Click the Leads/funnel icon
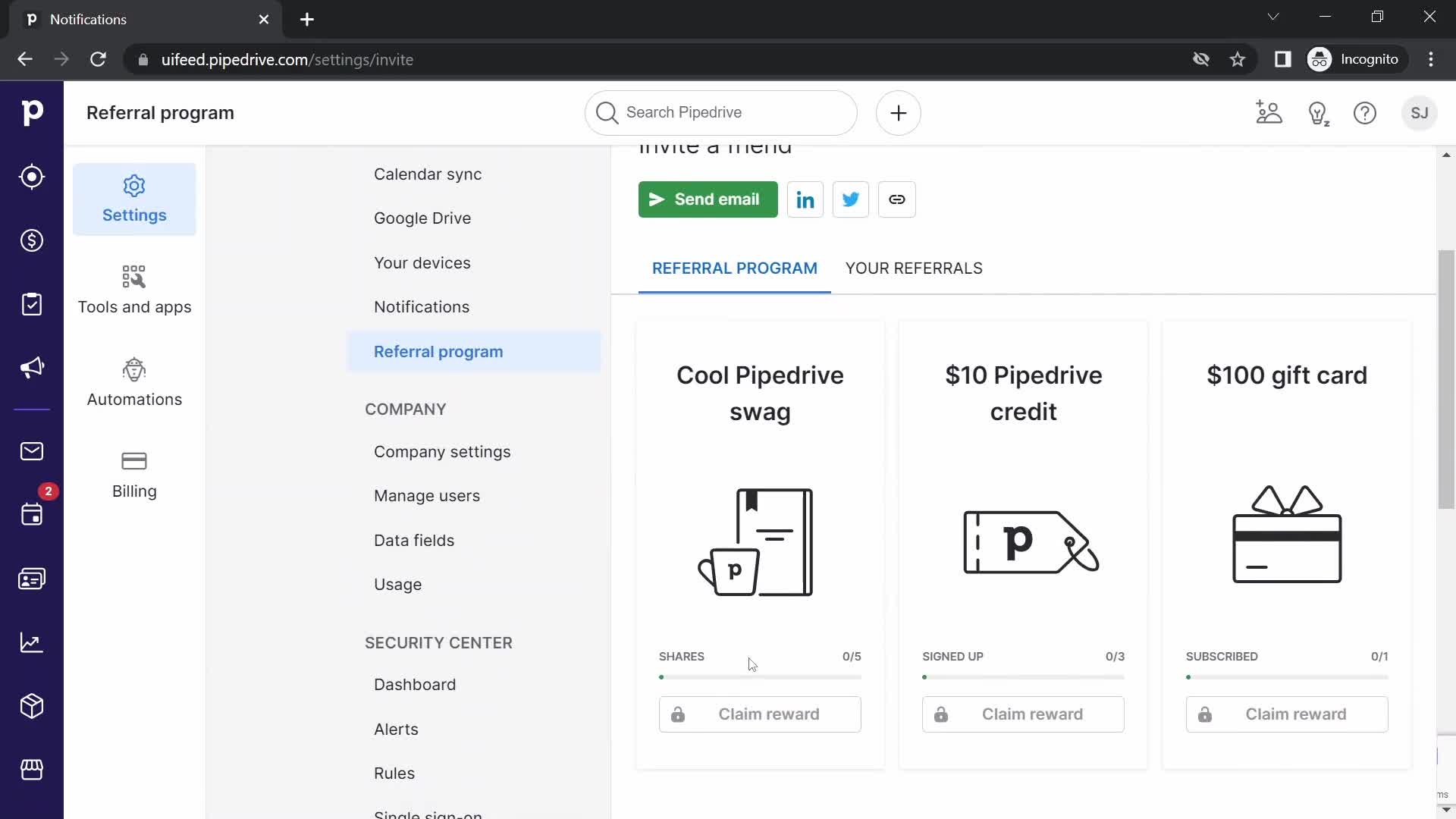This screenshot has height=819, width=1456. pyautogui.click(x=32, y=177)
